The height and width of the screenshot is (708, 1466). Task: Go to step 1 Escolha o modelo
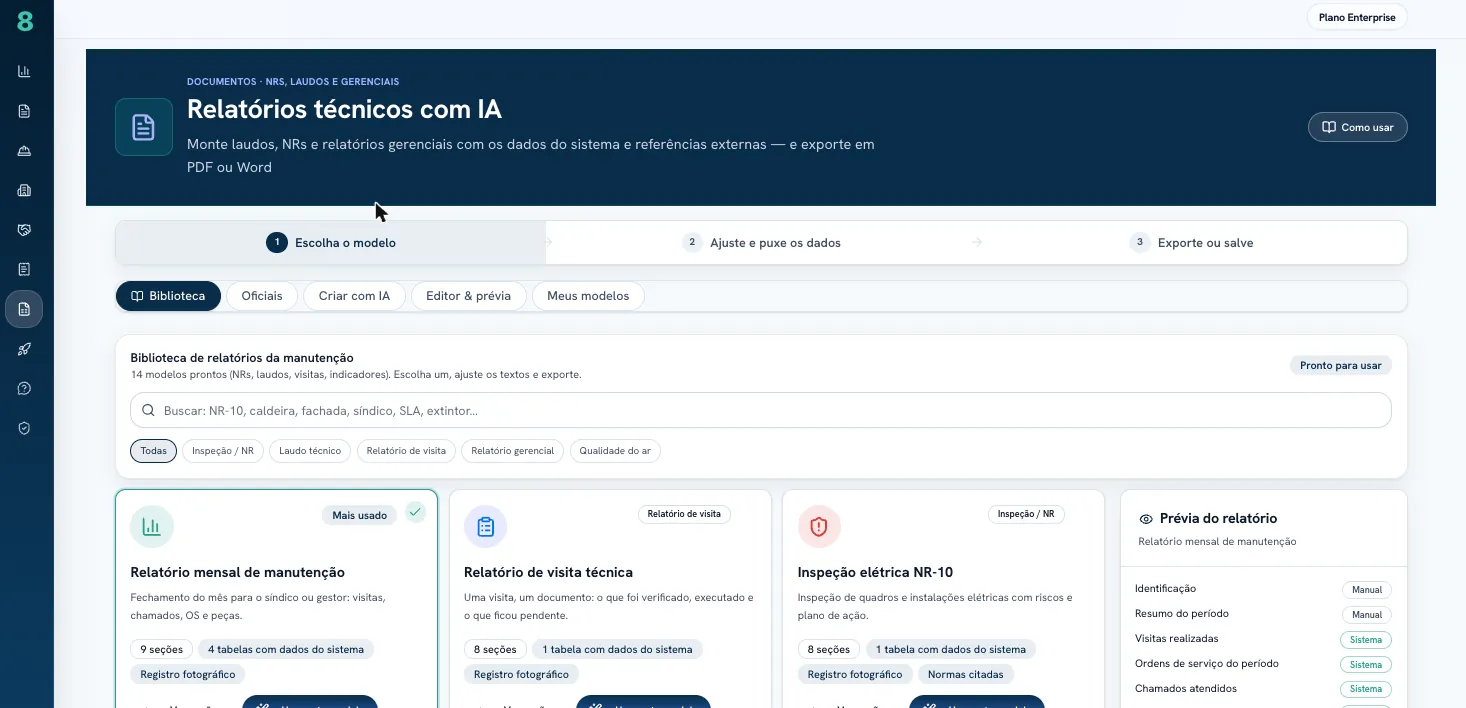(x=331, y=242)
